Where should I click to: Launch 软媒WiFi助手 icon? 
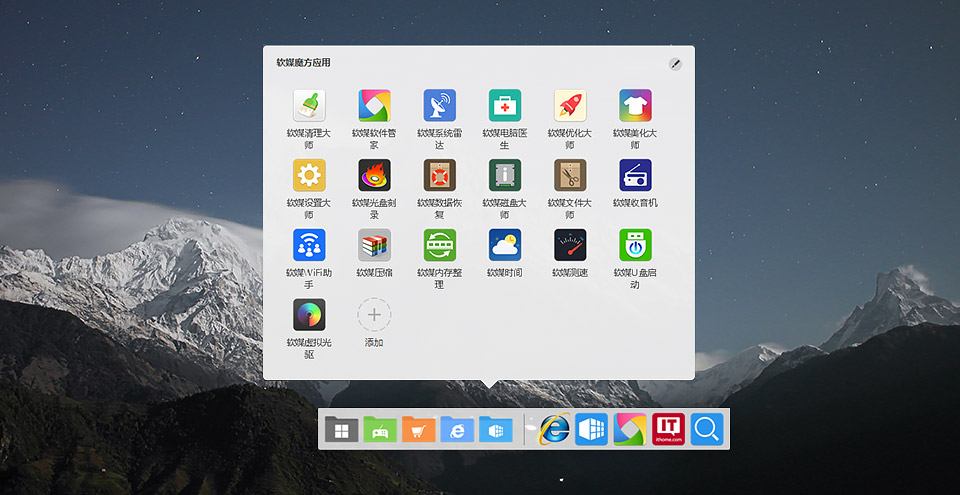point(309,245)
